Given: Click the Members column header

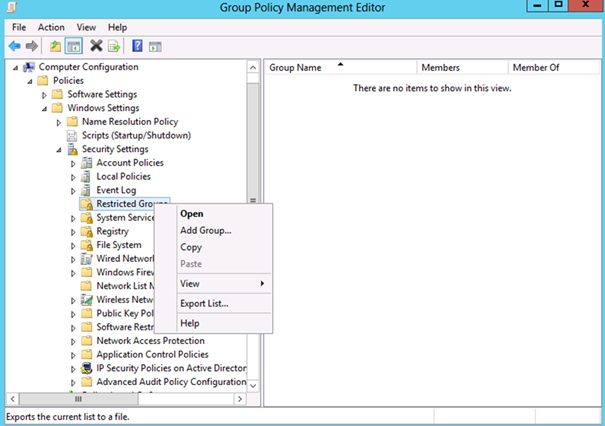Looking at the screenshot, I should coord(462,68).
